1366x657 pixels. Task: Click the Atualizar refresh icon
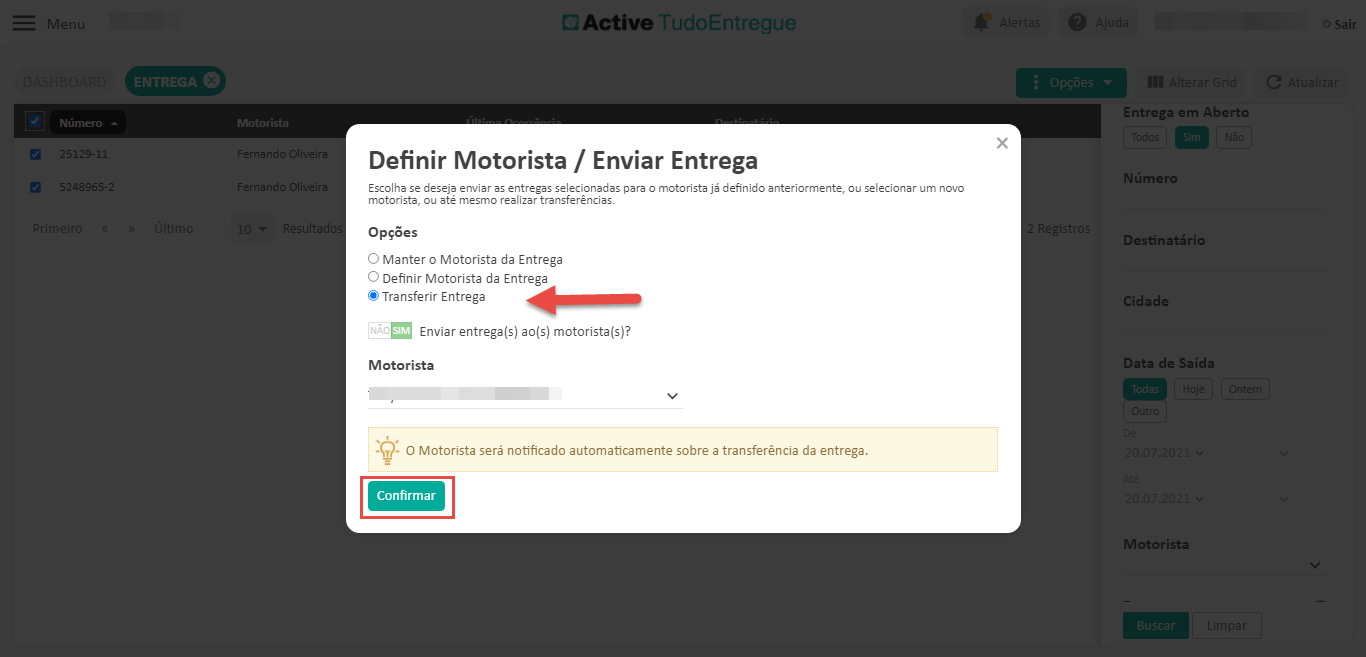point(1274,82)
